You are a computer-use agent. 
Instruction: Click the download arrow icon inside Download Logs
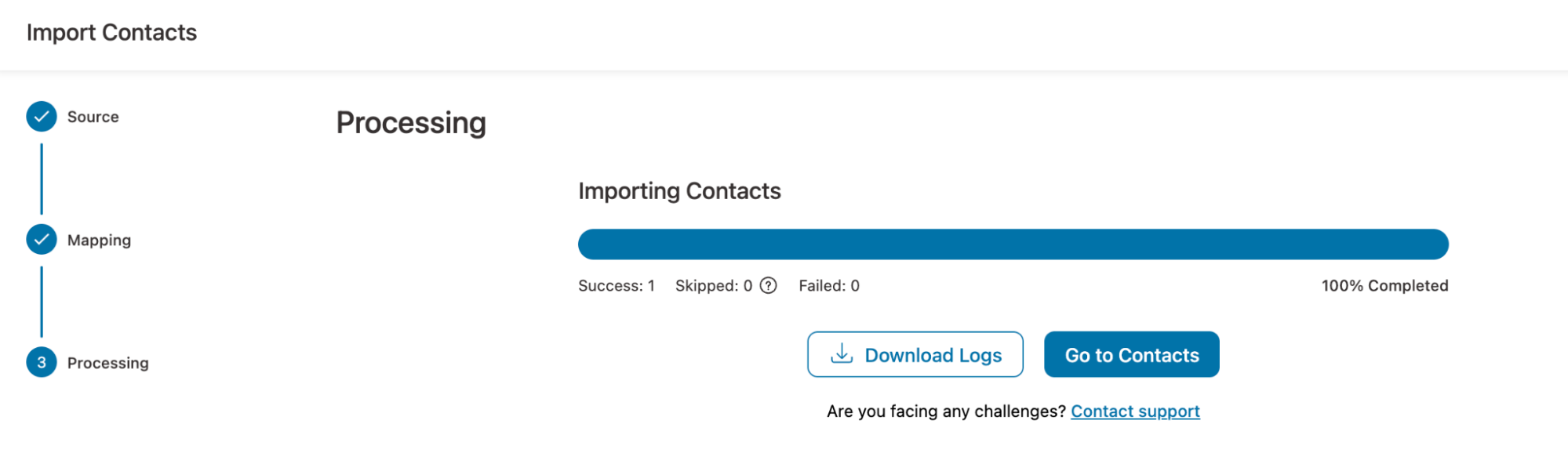click(x=841, y=354)
